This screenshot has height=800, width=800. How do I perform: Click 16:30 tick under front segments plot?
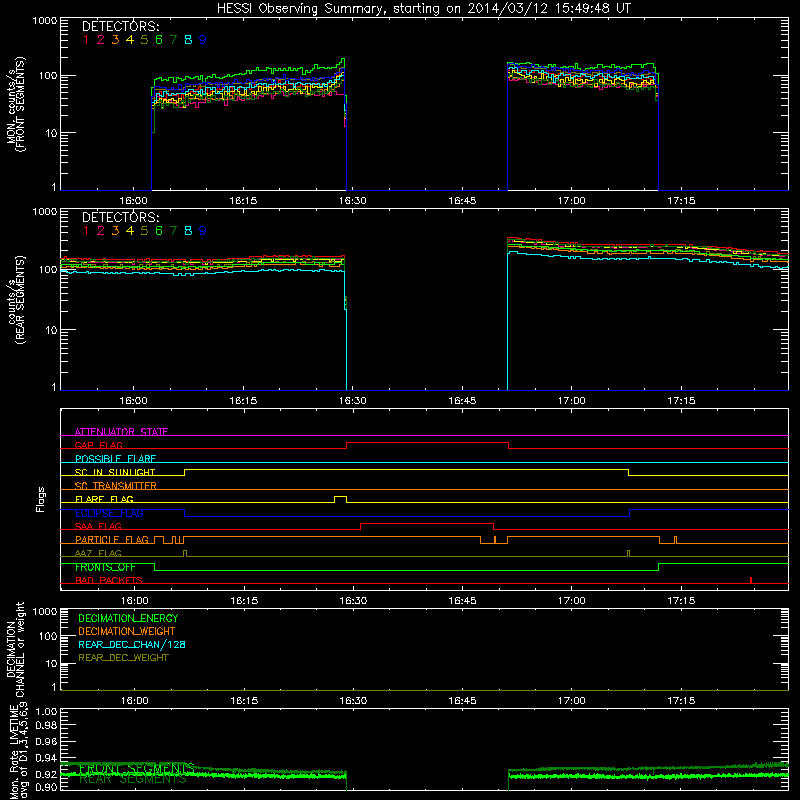coord(353,201)
